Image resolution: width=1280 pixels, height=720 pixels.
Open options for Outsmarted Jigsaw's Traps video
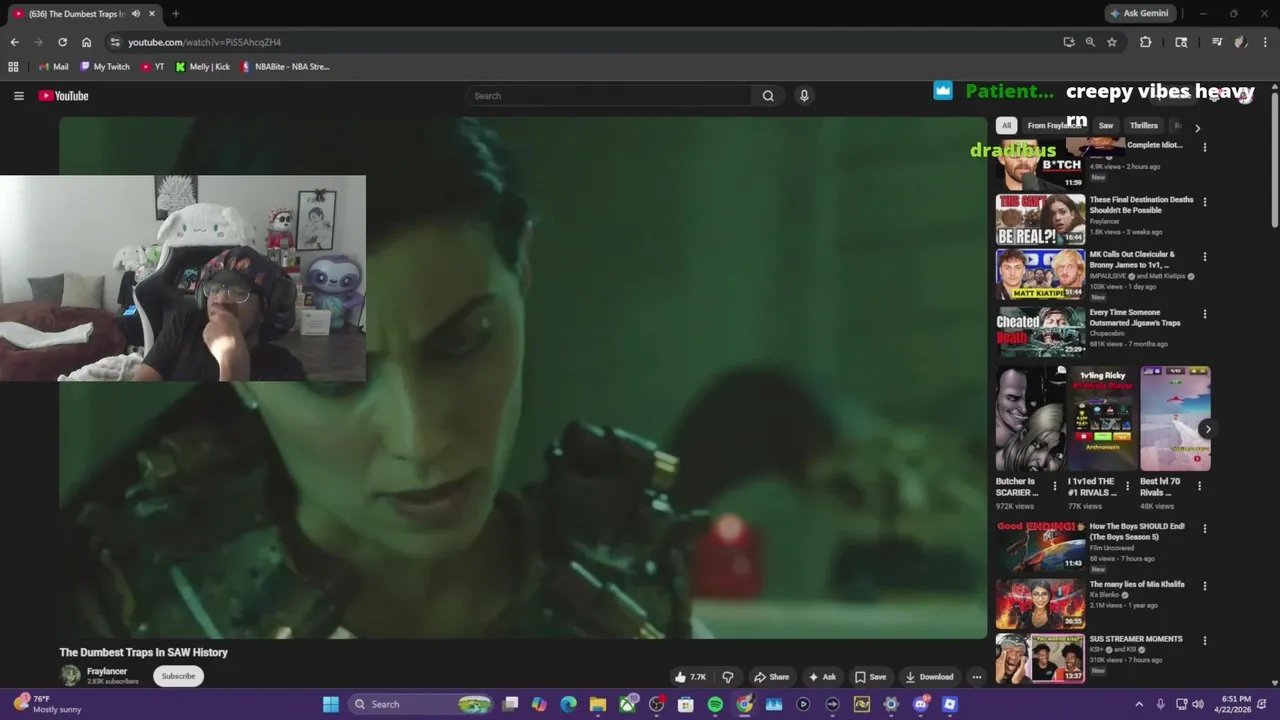1204,314
